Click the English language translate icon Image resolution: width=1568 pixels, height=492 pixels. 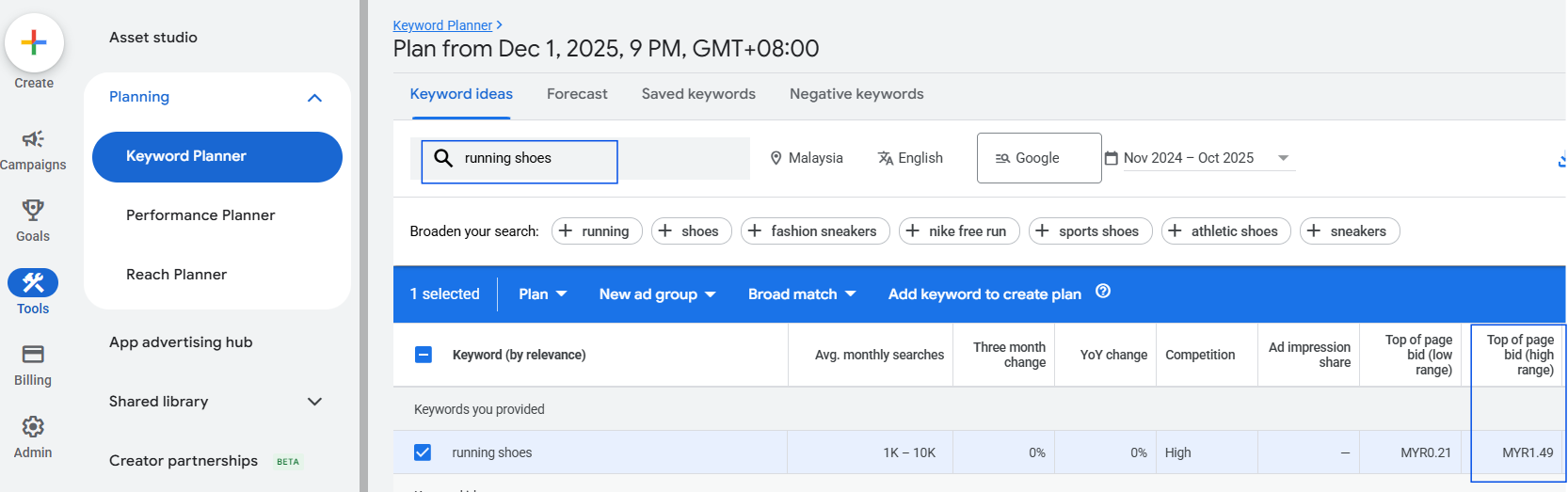pos(886,158)
